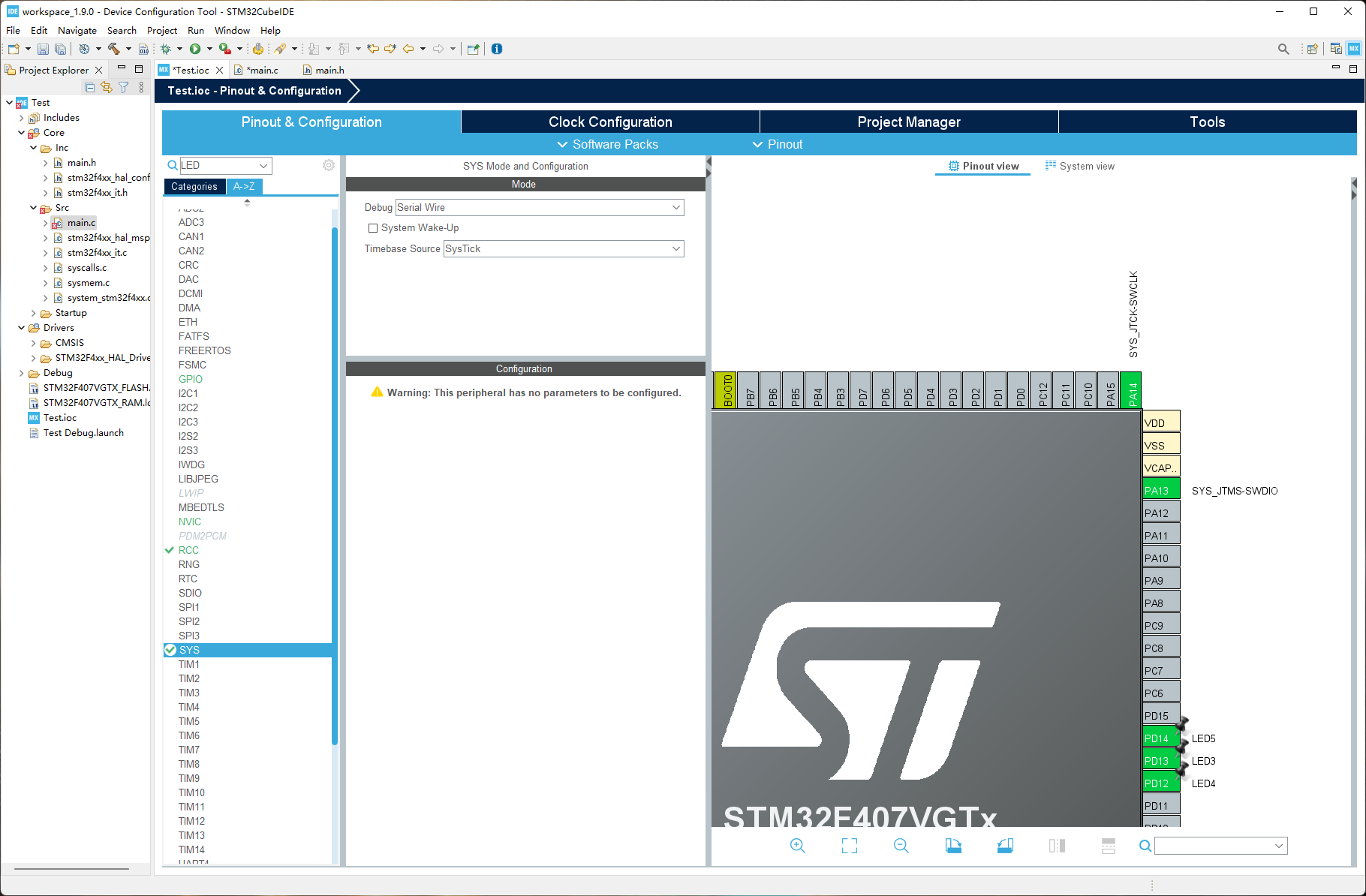The height and width of the screenshot is (896, 1366).
Task: Click Collapse All in Project Explorer
Action: pos(89,87)
